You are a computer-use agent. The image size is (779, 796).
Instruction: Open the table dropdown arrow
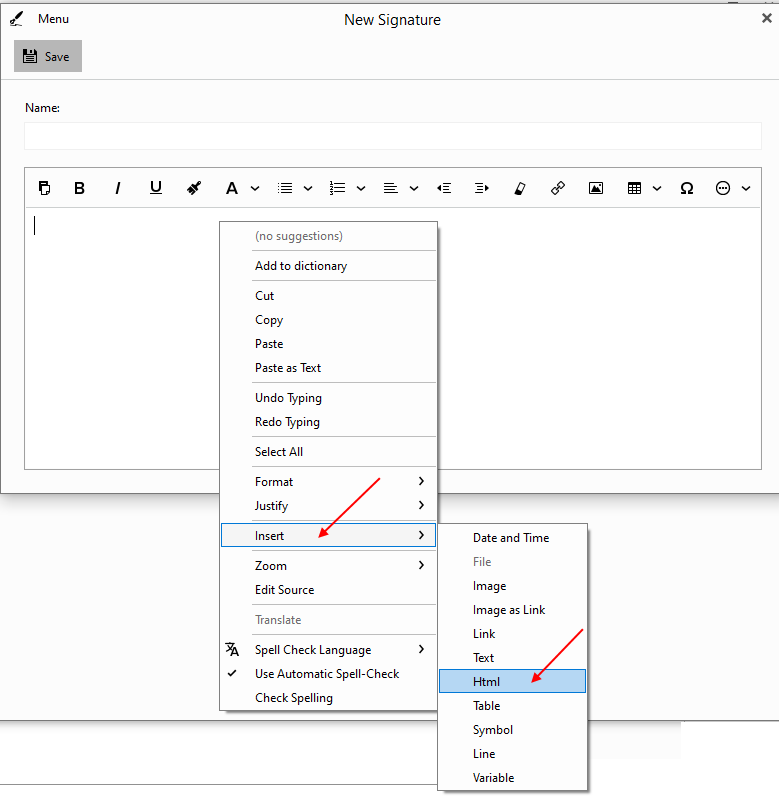tap(657, 189)
